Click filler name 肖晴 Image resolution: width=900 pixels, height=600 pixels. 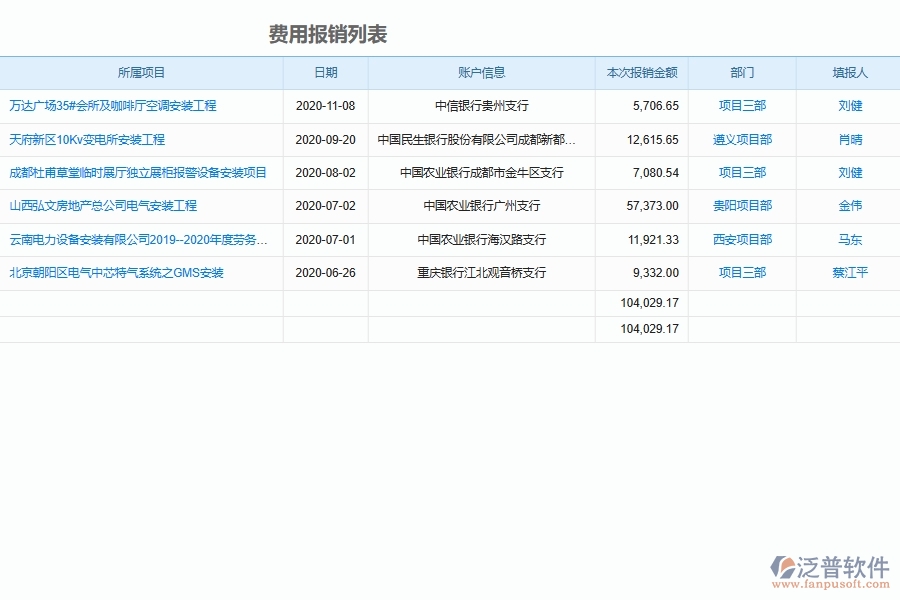[848, 140]
